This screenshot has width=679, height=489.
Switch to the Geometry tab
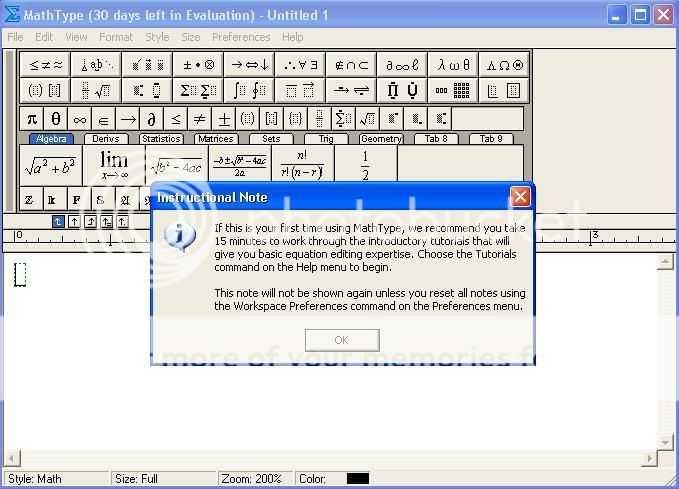click(x=381, y=139)
